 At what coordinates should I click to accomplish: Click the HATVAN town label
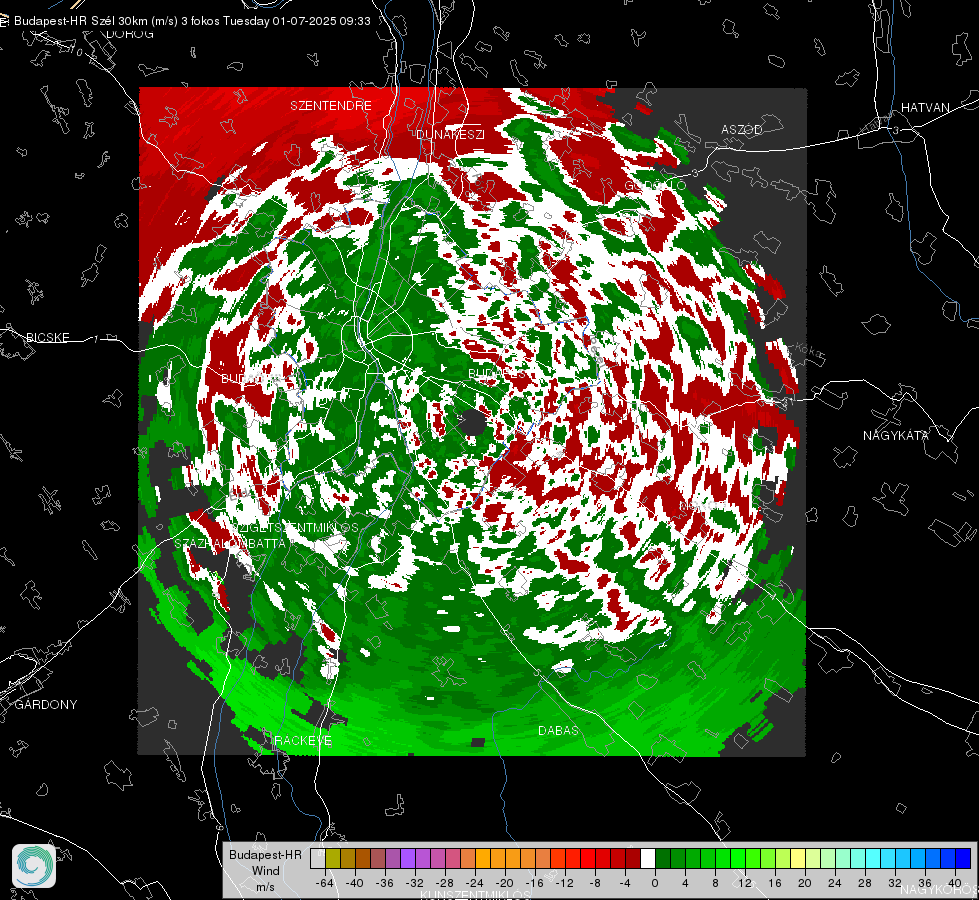(x=925, y=107)
